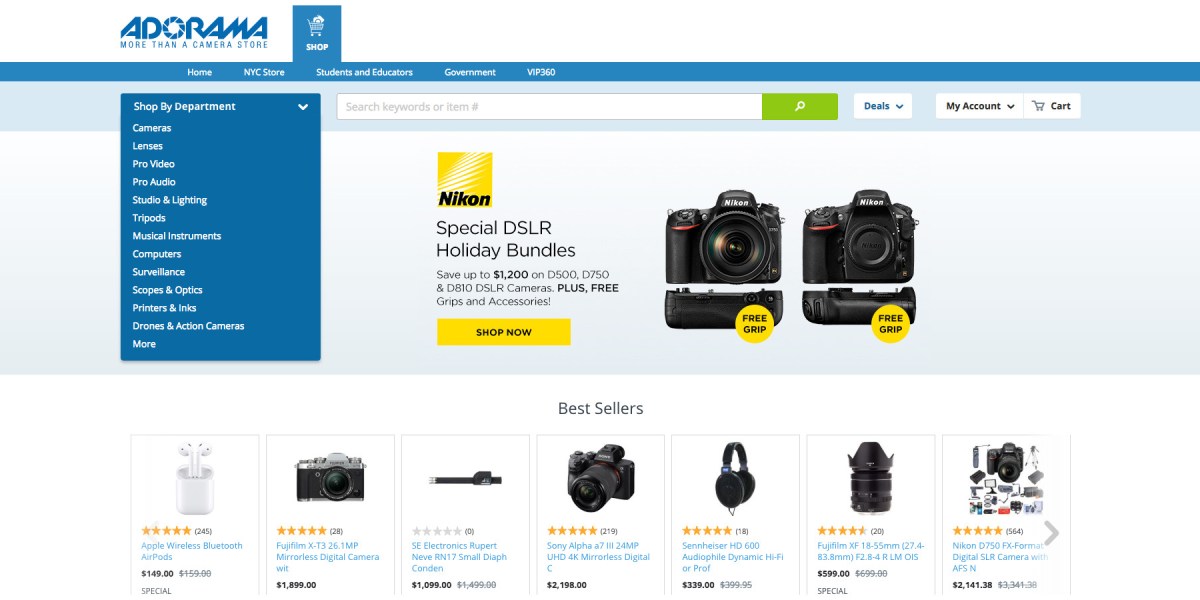Click the carousel next arrow in Best Sellers

(x=1051, y=533)
